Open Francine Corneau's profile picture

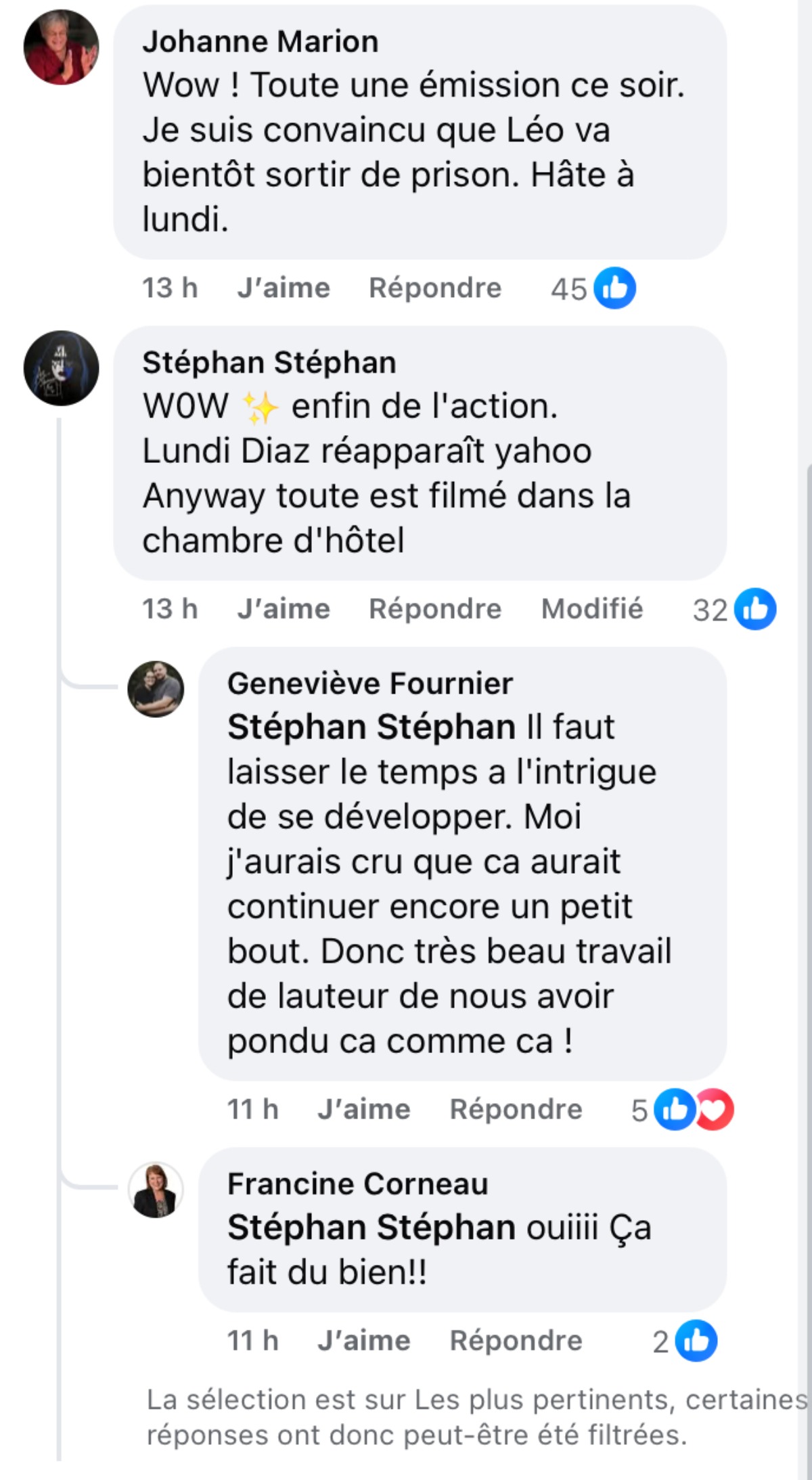(156, 1190)
